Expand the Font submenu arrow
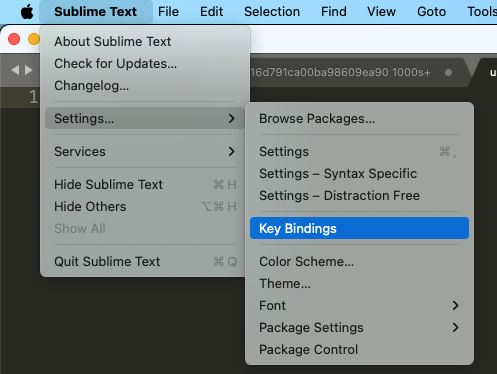The width and height of the screenshot is (497, 374). (455, 305)
